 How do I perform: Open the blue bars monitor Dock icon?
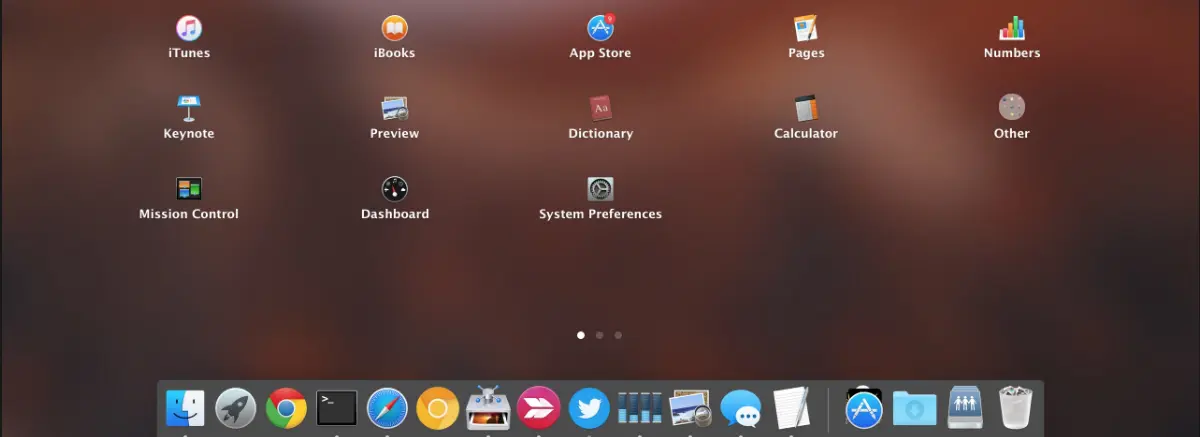click(640, 408)
